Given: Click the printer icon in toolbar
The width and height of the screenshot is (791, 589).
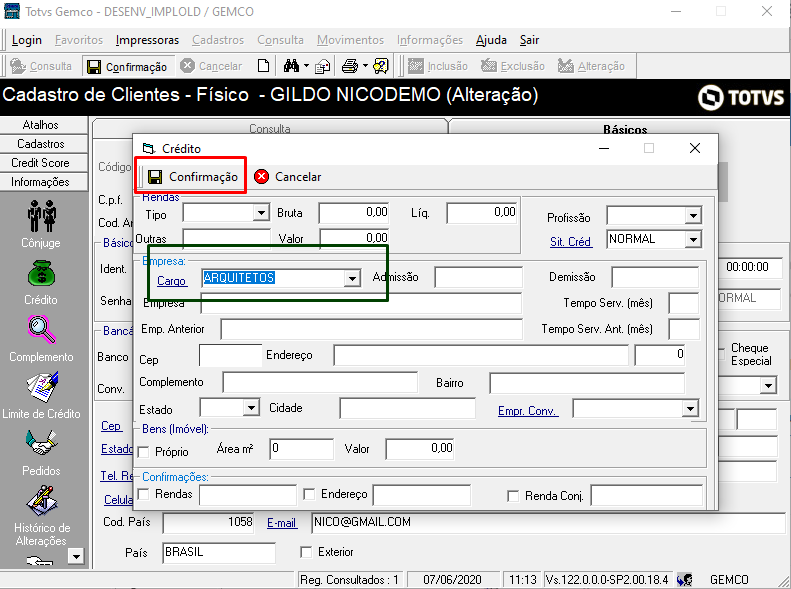Looking at the screenshot, I should click(350, 66).
